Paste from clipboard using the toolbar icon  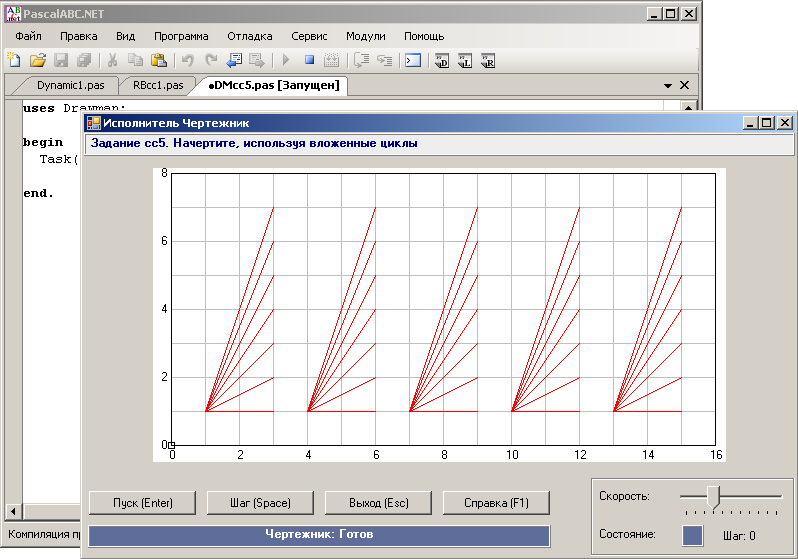coord(159,60)
